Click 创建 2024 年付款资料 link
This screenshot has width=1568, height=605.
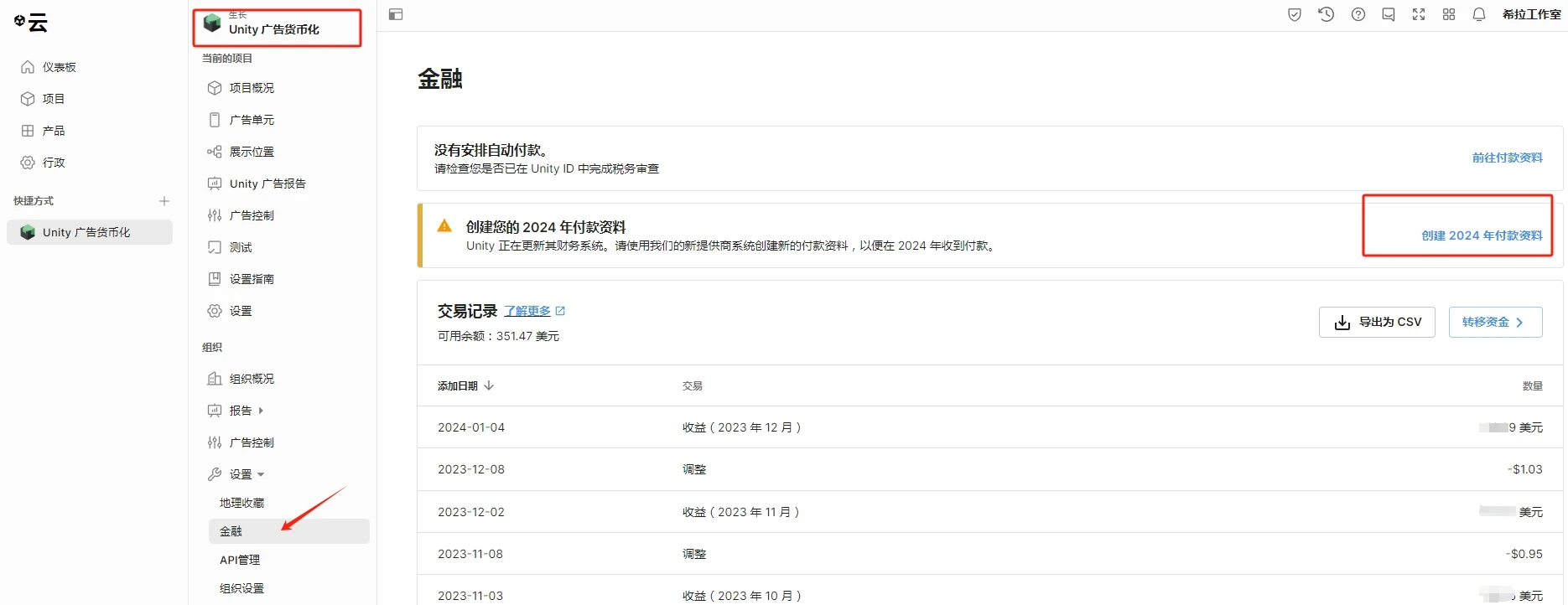(x=1482, y=235)
